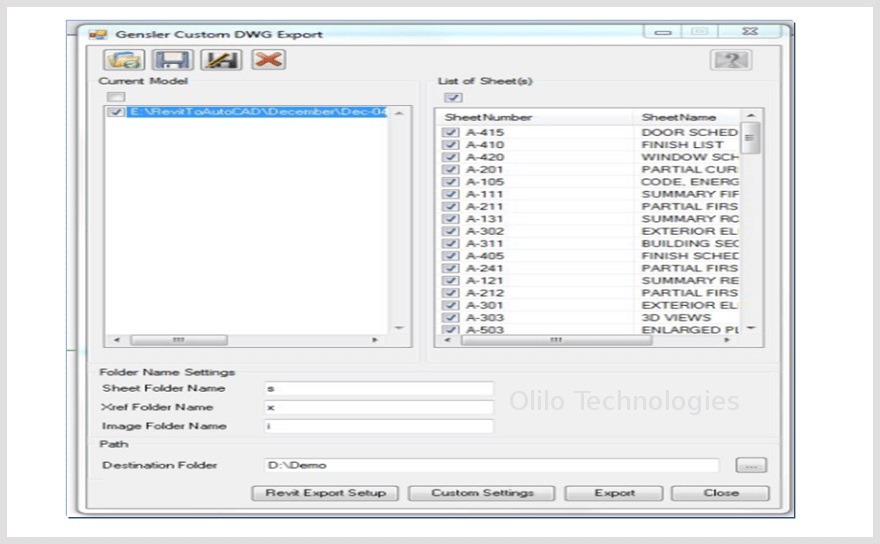The height and width of the screenshot is (544, 880).
Task: Click the sheet list scroll-up arrow
Action: (751, 115)
